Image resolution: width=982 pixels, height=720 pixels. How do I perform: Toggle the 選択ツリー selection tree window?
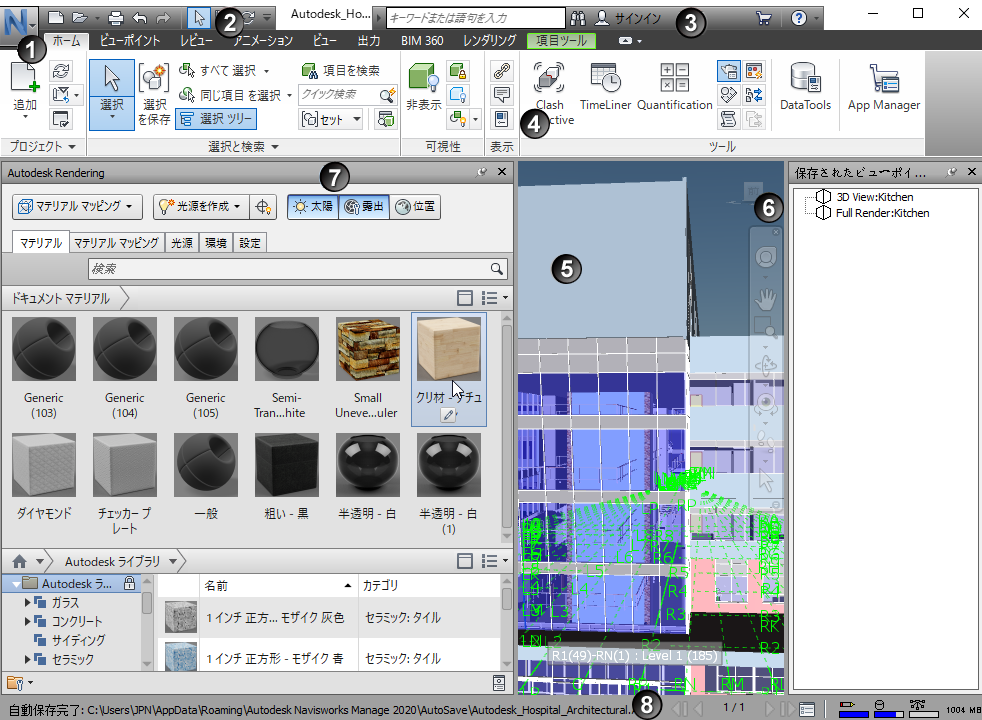[x=216, y=118]
